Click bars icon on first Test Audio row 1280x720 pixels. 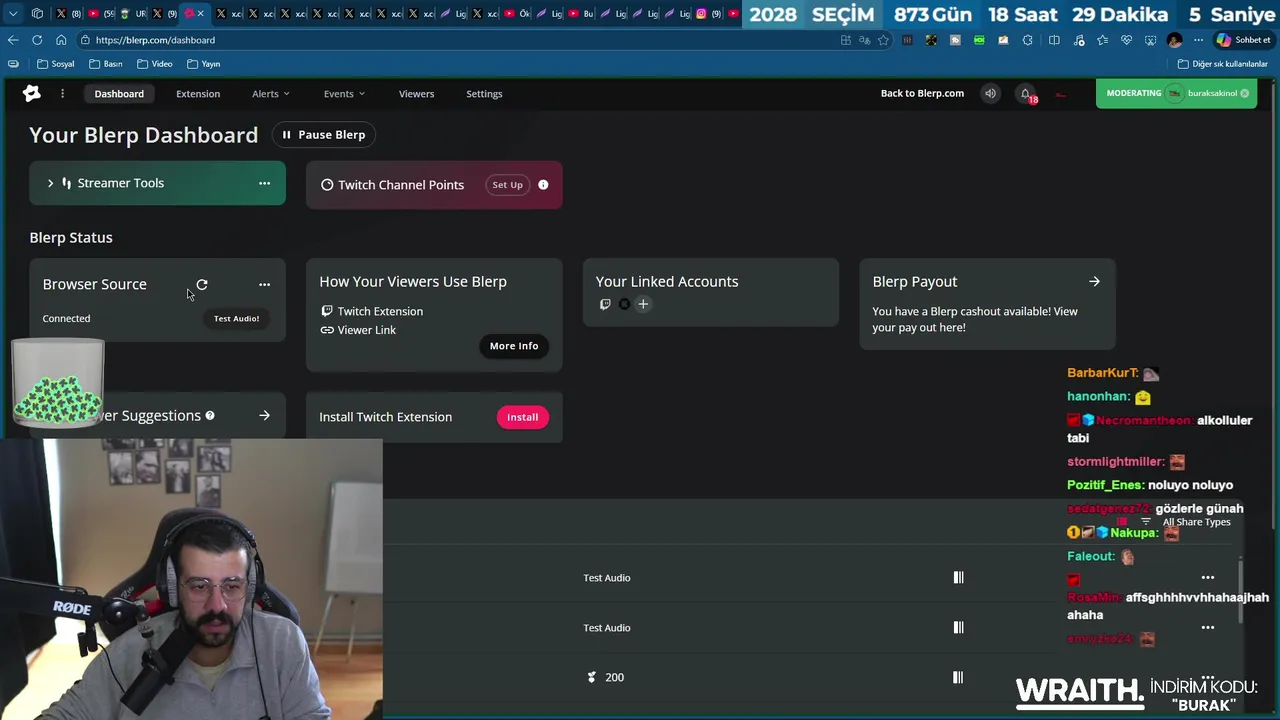[x=958, y=578]
